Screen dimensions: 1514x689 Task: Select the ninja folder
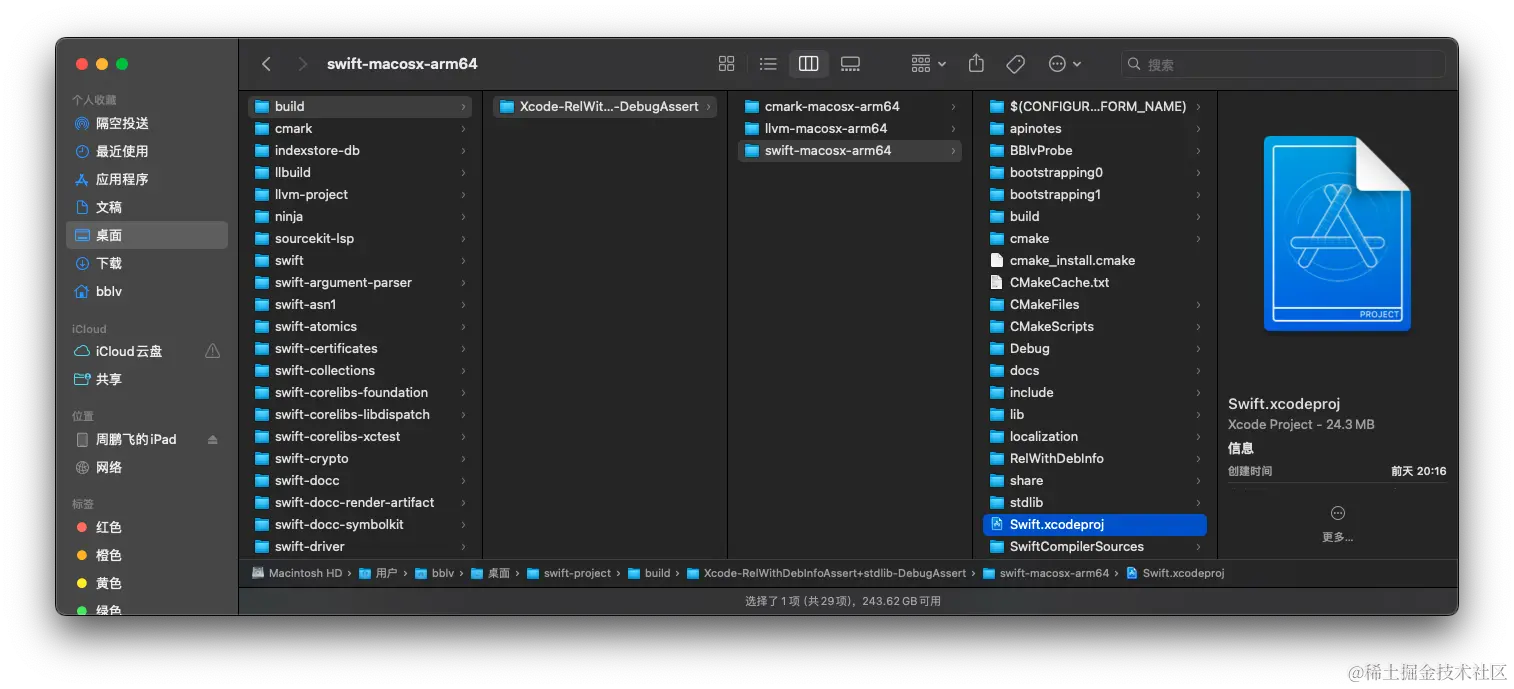point(360,216)
